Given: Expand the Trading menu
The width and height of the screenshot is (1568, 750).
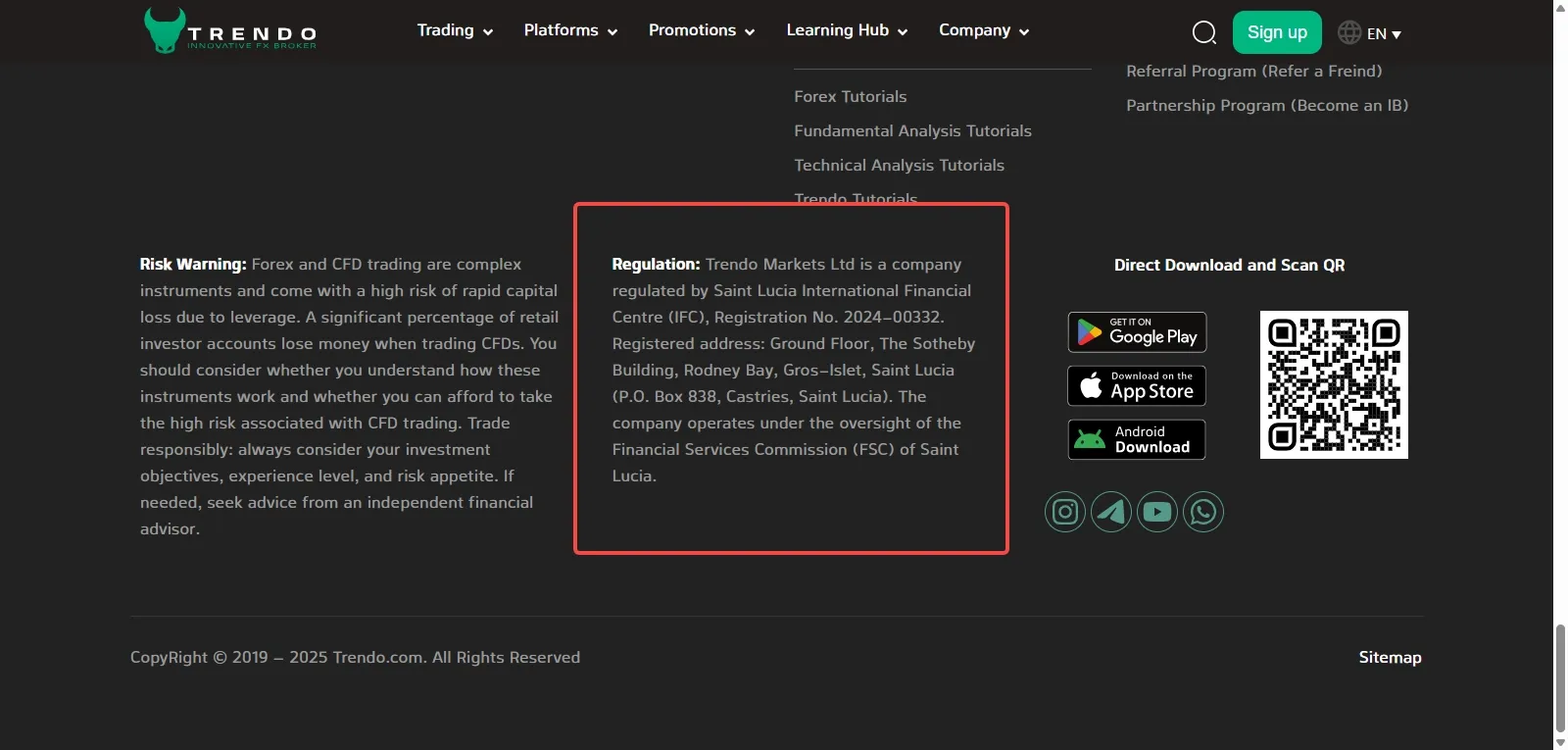Looking at the screenshot, I should click(x=455, y=30).
